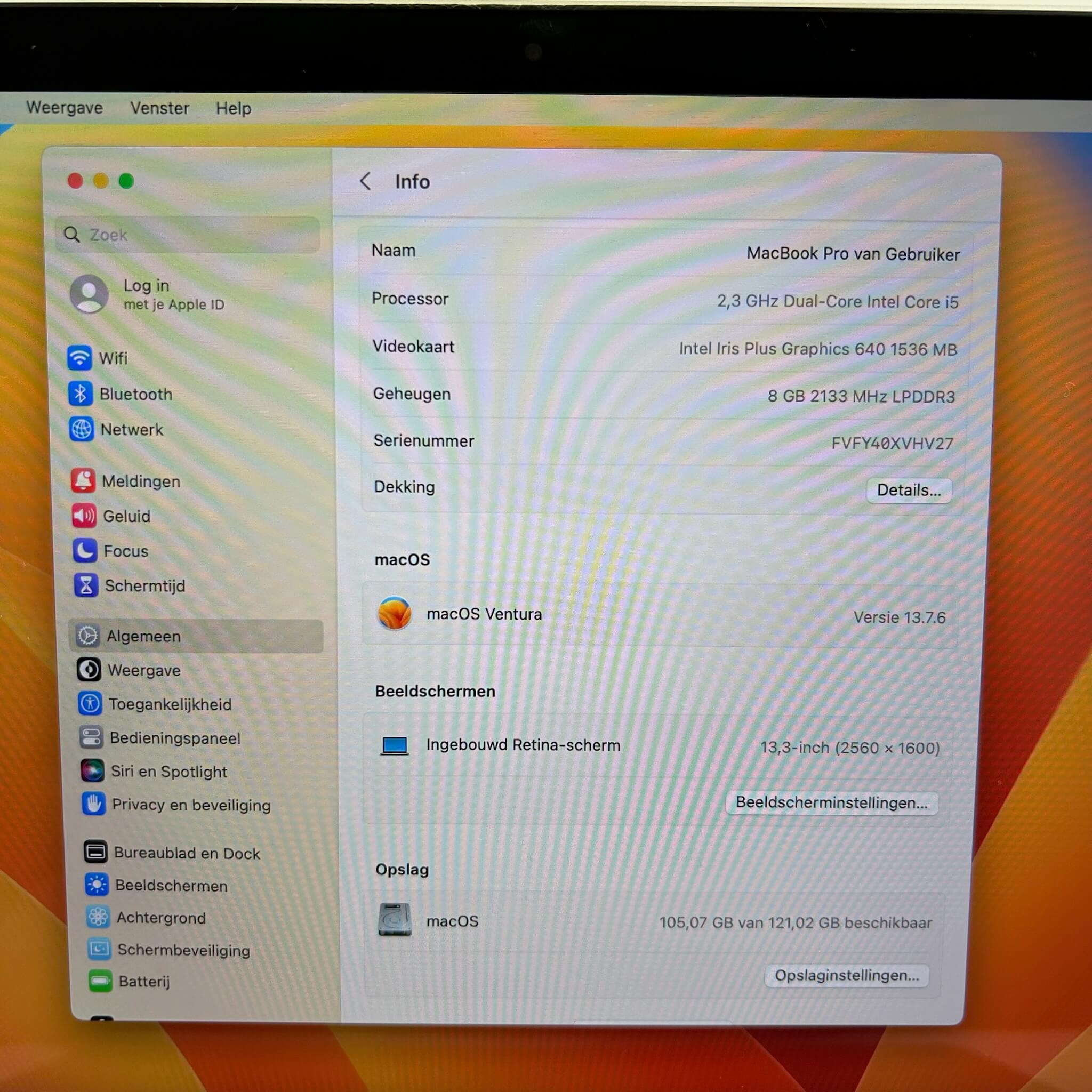Select Achtergrond flower icon
The height and width of the screenshot is (1092, 1092).
(98, 917)
